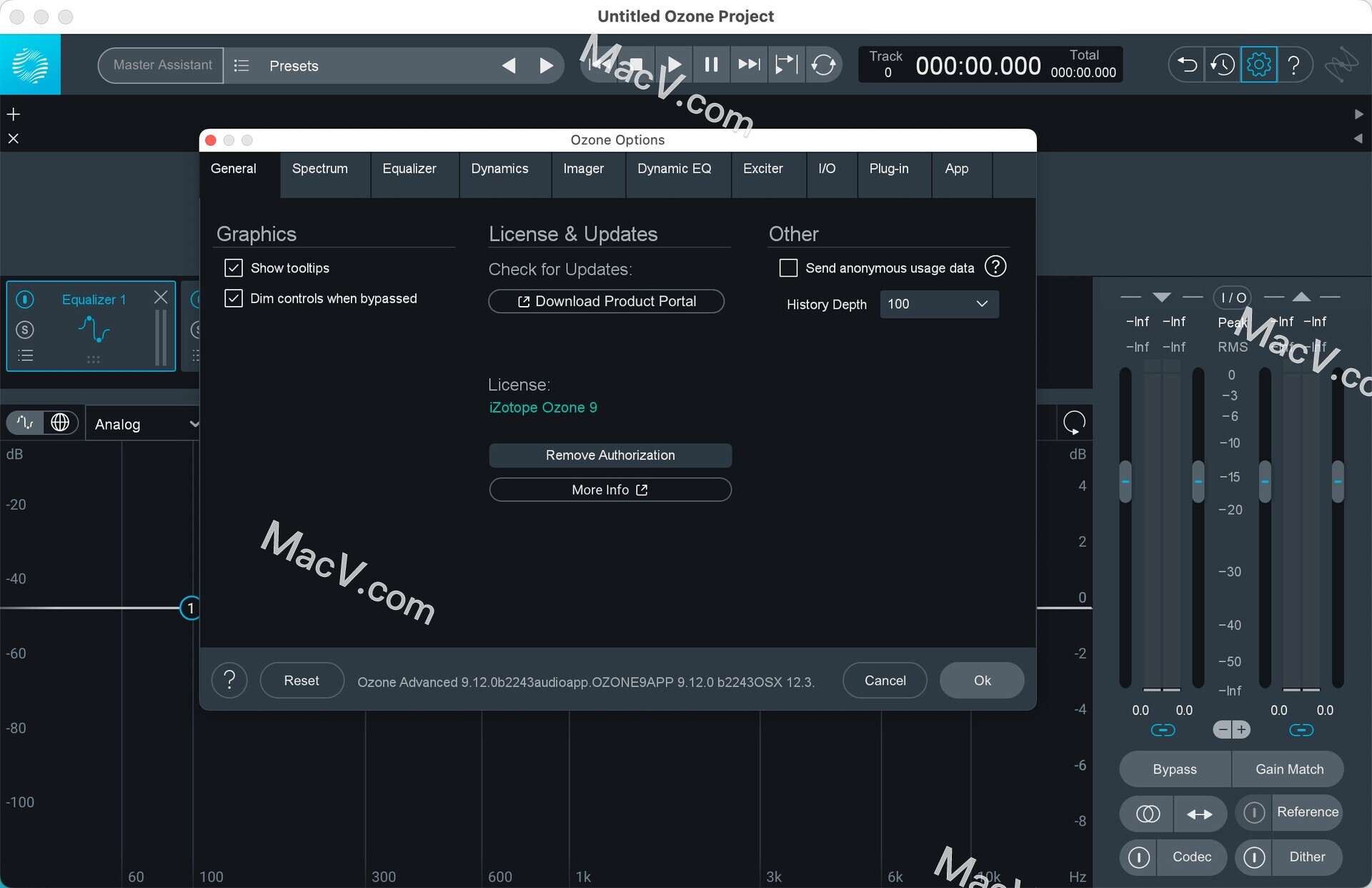Open options gear icon
The width and height of the screenshot is (1372, 888).
pyautogui.click(x=1258, y=65)
